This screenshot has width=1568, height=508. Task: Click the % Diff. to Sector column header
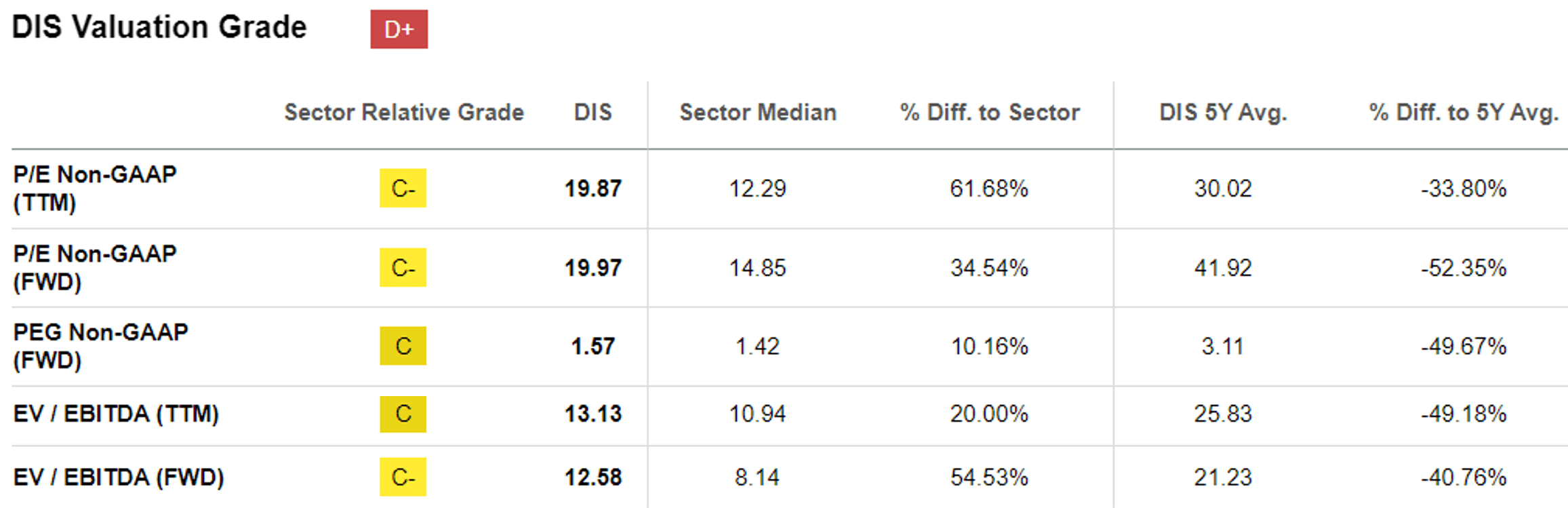(990, 112)
